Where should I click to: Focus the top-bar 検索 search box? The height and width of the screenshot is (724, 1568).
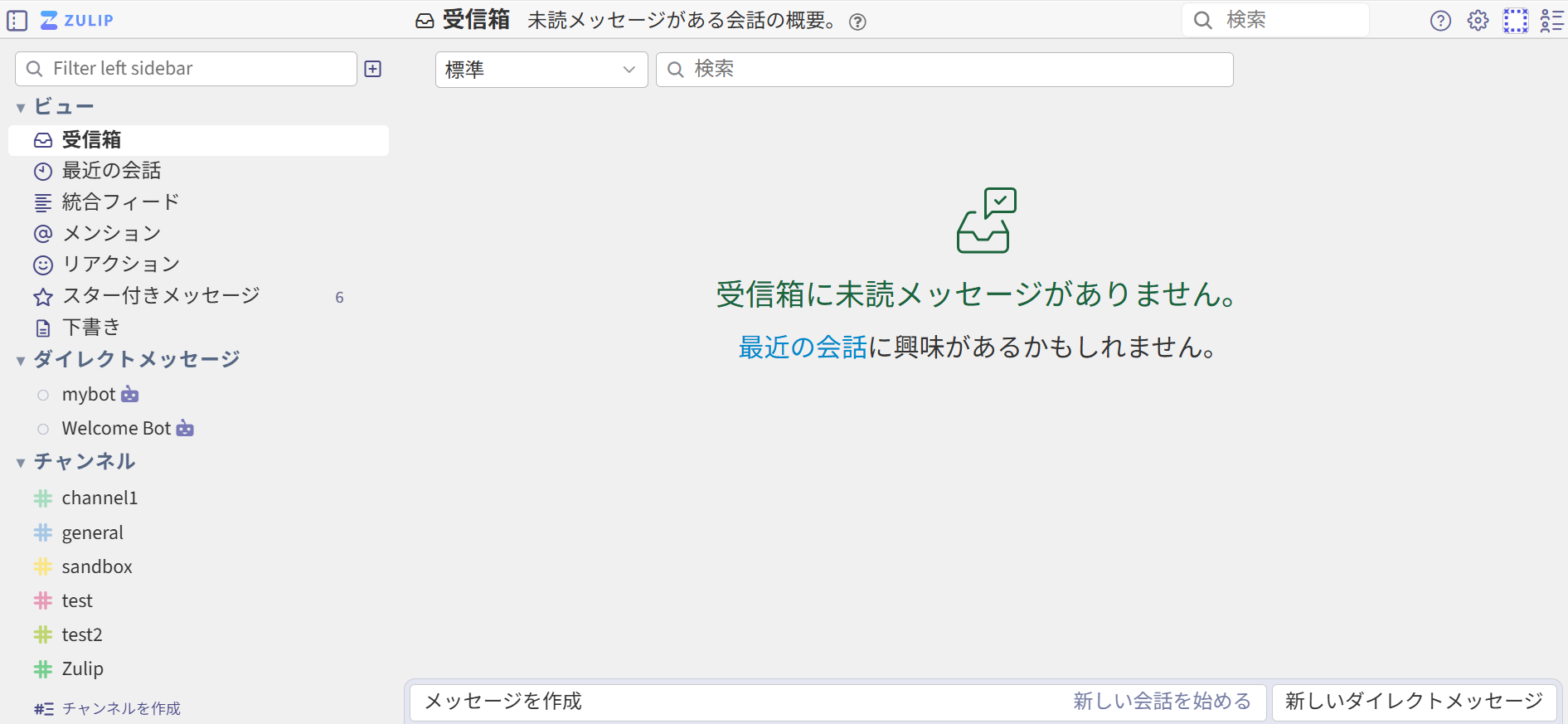pos(1275,20)
